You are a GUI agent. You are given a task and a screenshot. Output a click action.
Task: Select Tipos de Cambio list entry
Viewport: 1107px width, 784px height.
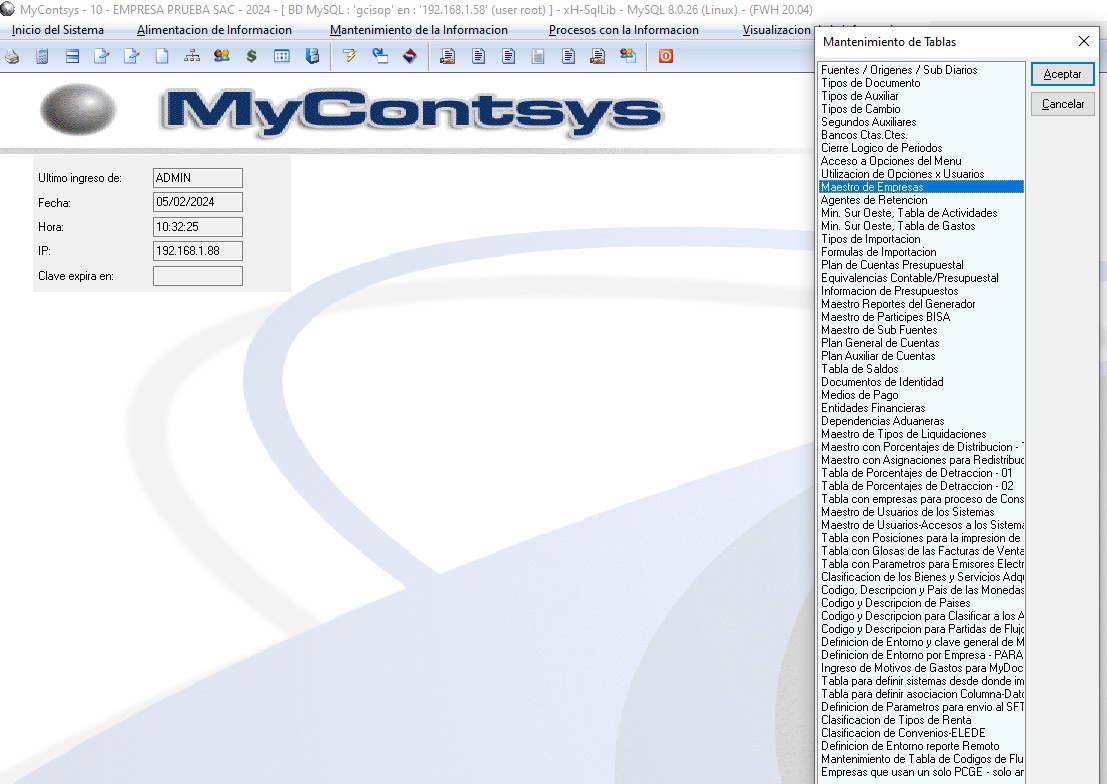click(860, 109)
